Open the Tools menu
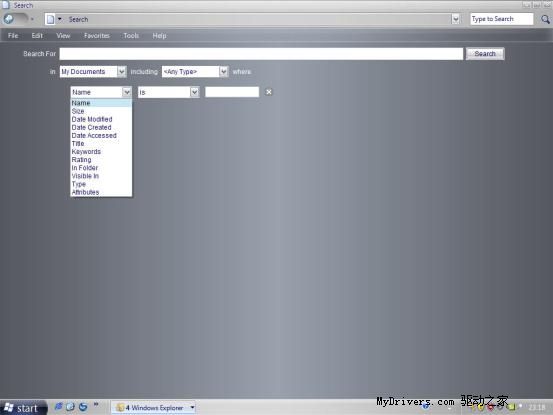The height and width of the screenshot is (415, 553). click(131, 36)
